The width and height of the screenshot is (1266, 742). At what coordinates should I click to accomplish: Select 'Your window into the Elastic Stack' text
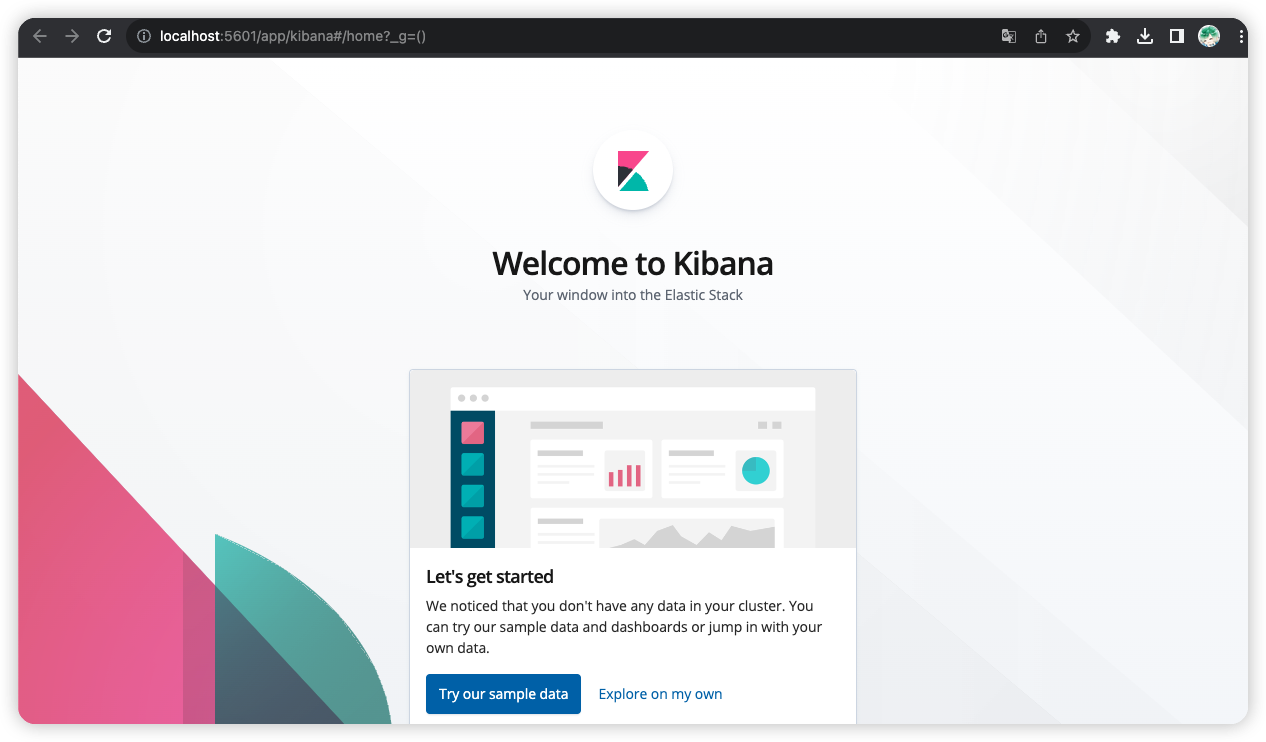(x=633, y=295)
